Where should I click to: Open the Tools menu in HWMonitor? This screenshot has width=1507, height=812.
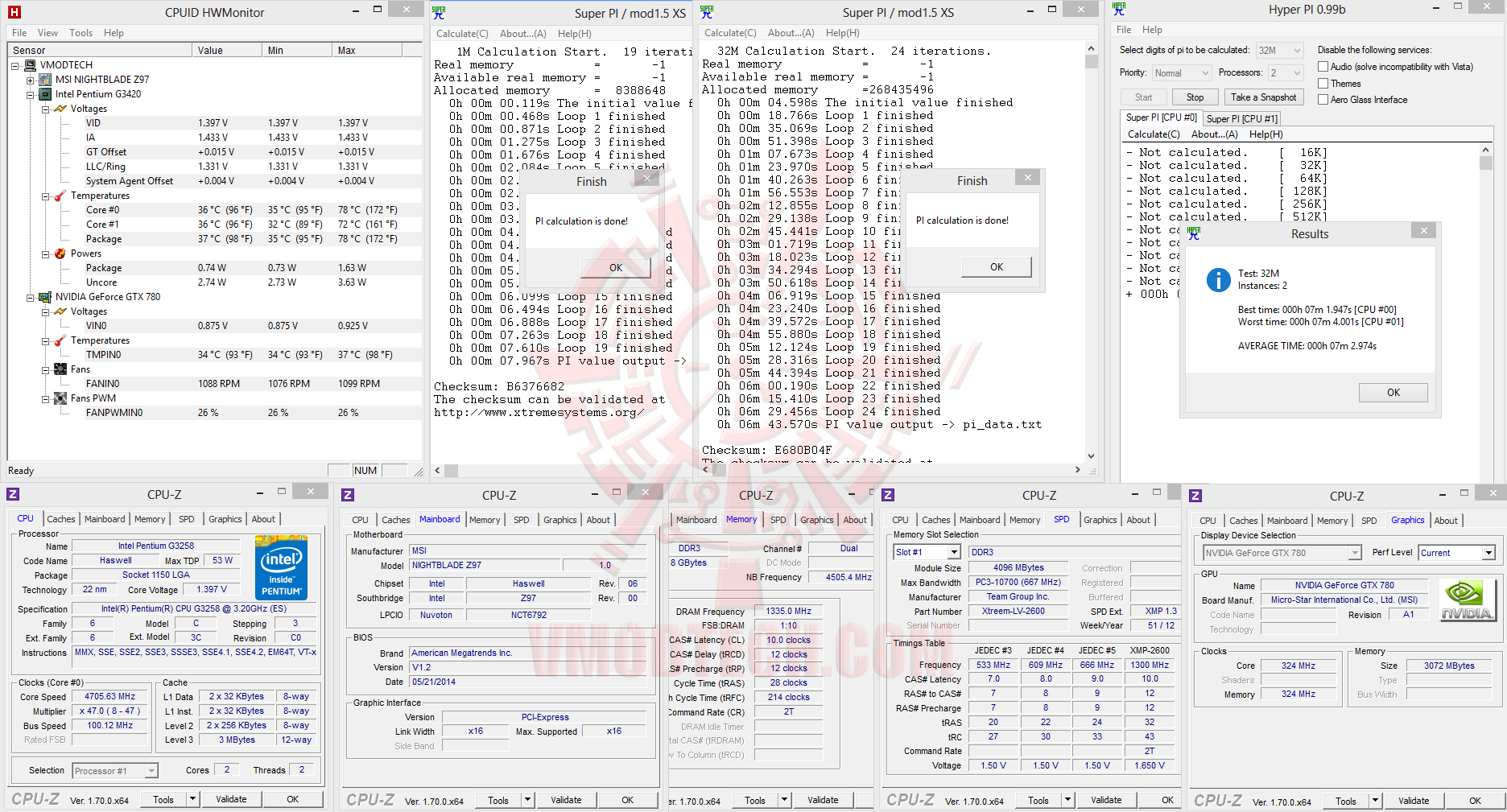coord(81,33)
